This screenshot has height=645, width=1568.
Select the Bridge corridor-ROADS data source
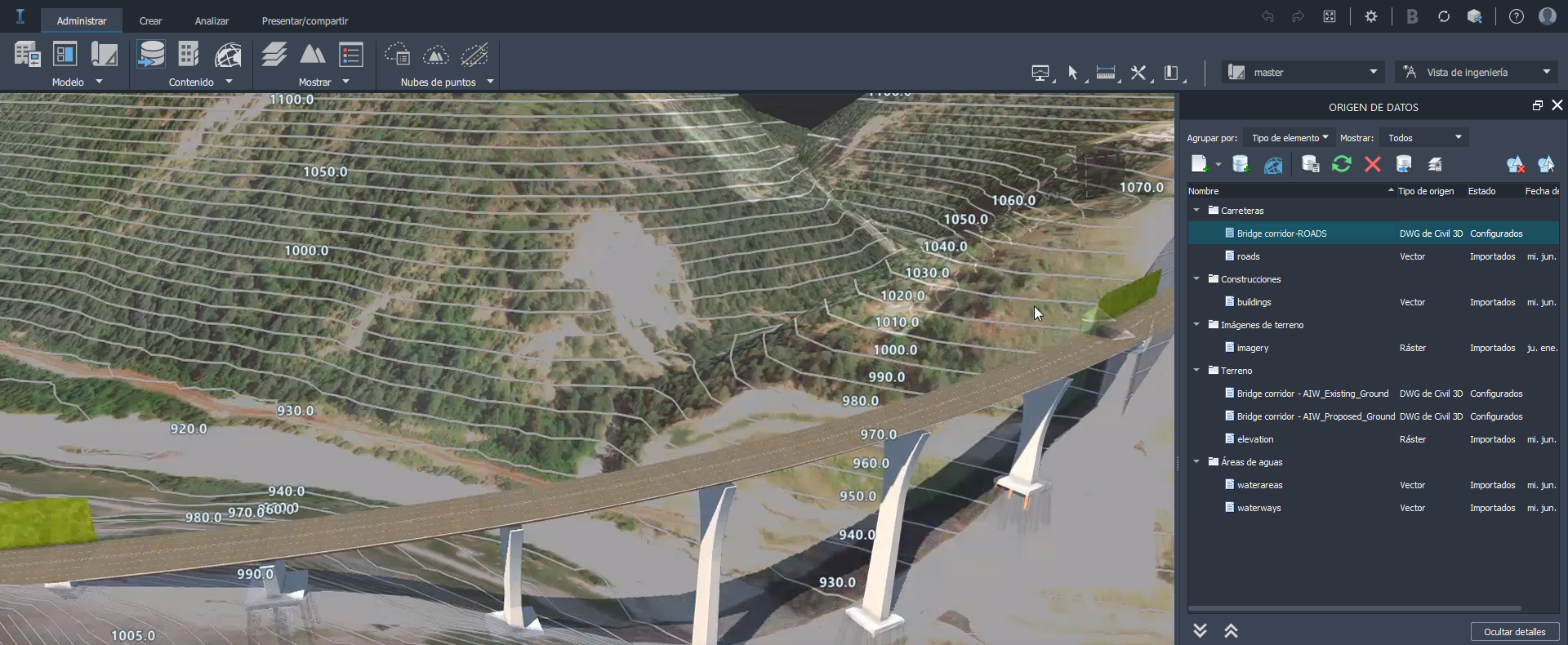coord(1374,233)
